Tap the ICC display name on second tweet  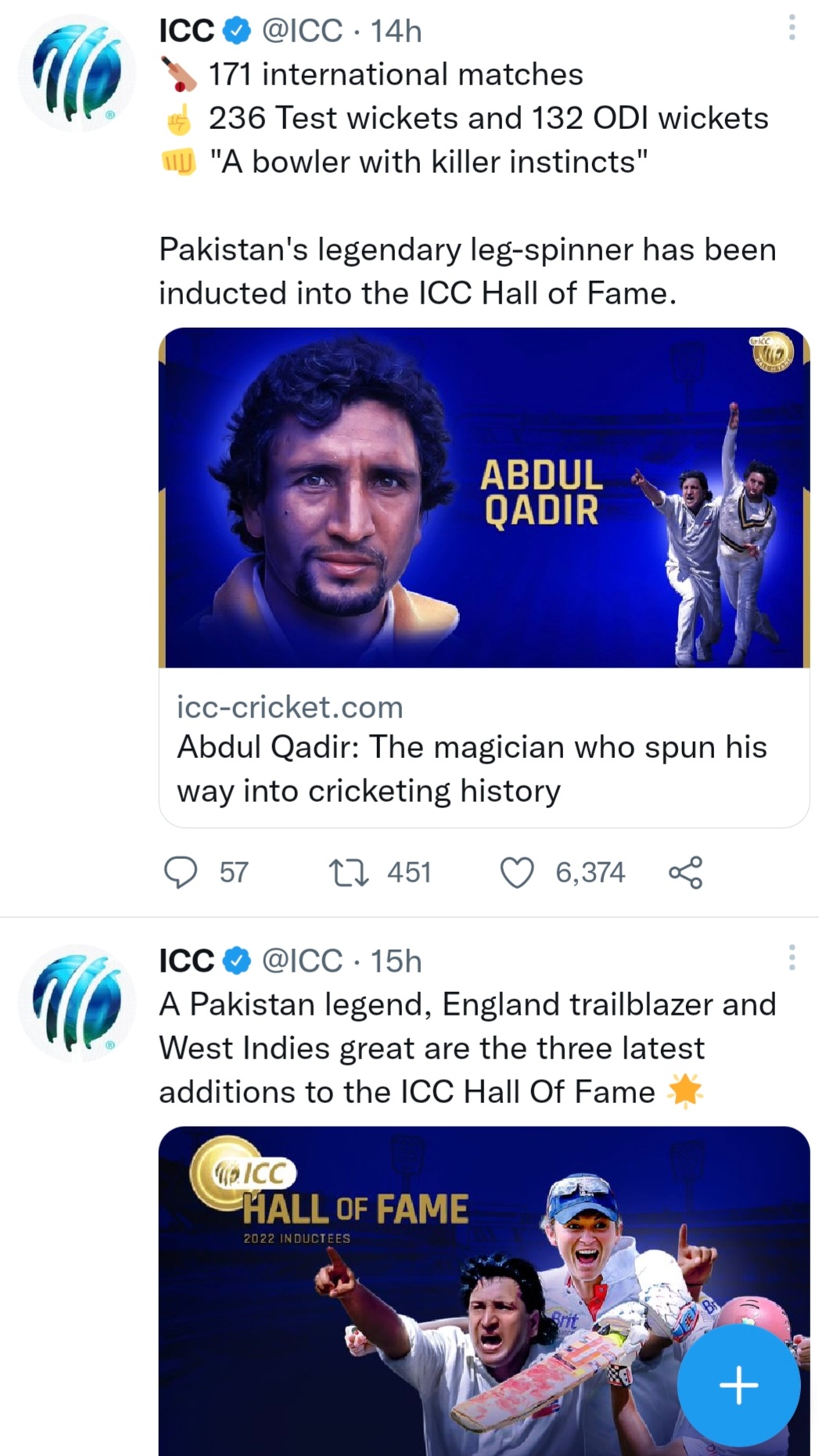click(x=186, y=961)
